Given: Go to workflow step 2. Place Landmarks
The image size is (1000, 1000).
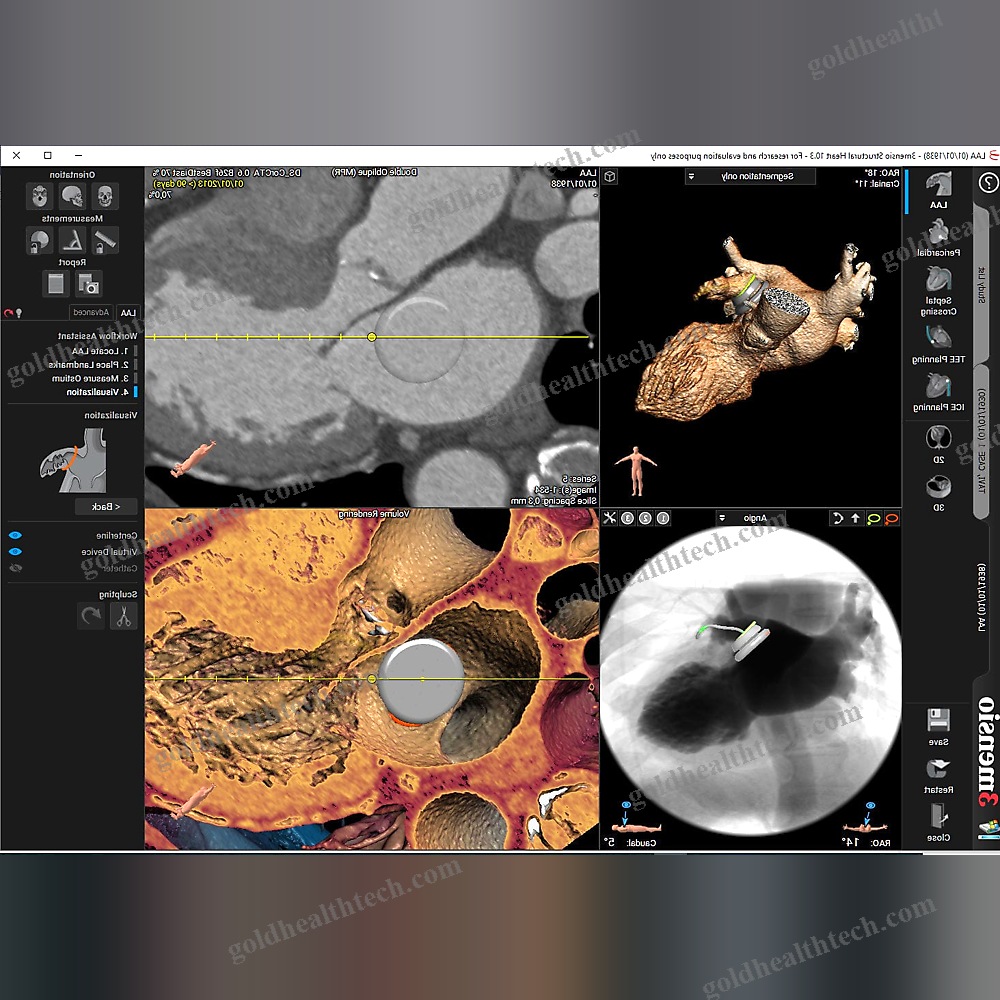Looking at the screenshot, I should 89,365.
